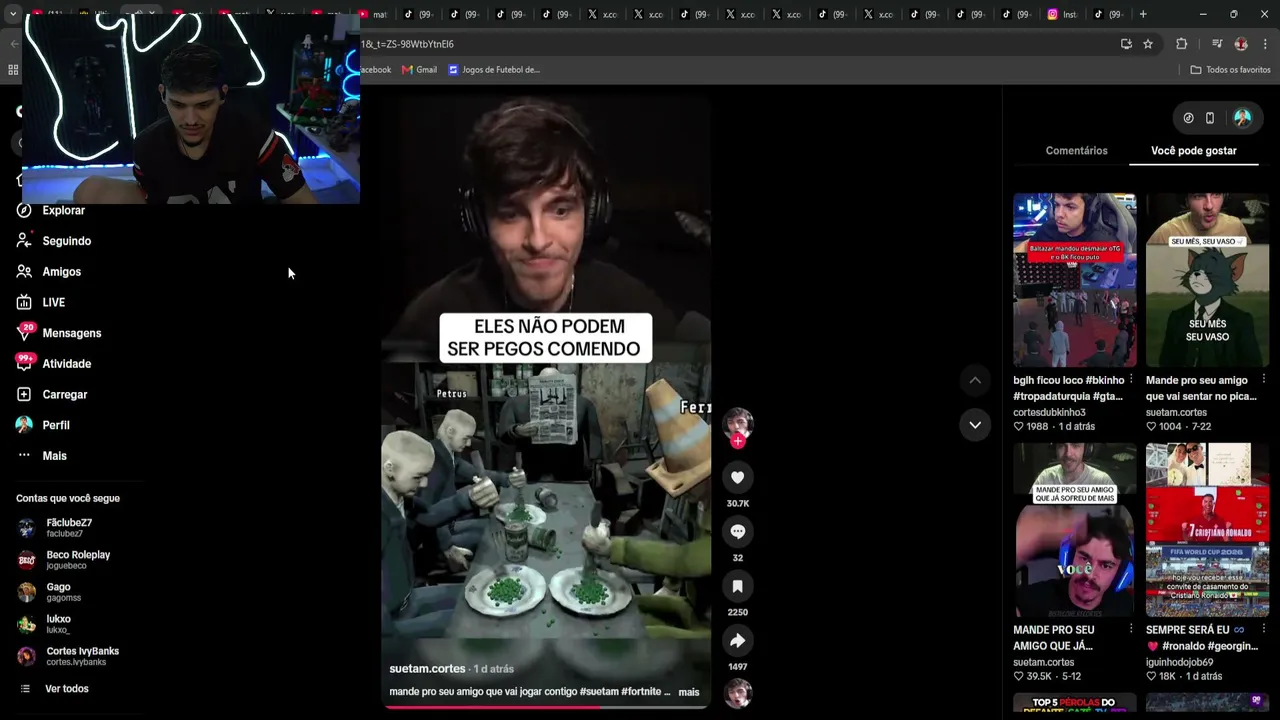Click the get coins icon in top pill
The image size is (1280, 720).
[1188, 118]
